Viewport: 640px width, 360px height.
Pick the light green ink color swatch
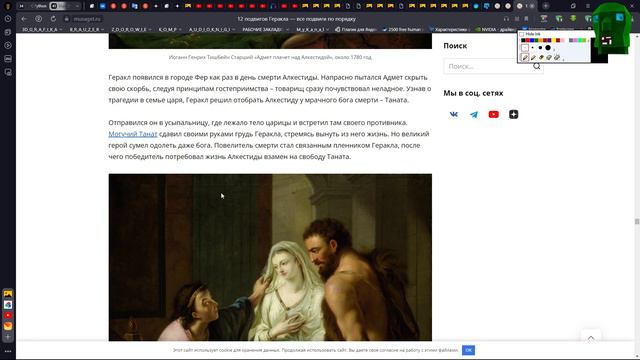tap(580, 40)
